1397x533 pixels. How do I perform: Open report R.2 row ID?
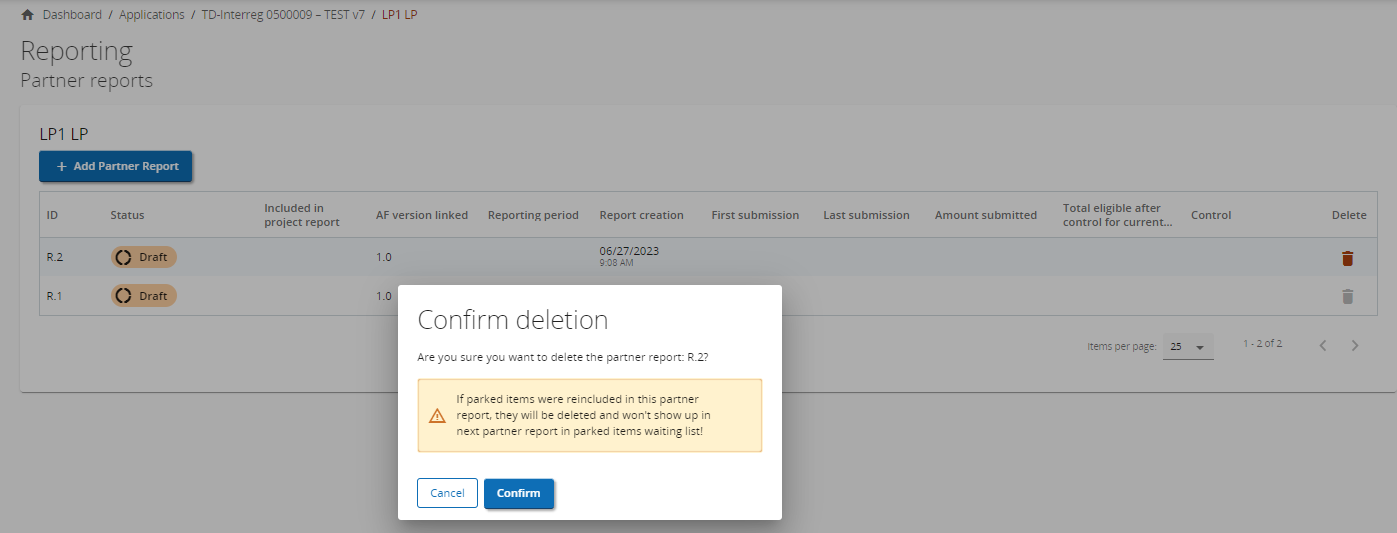pos(55,257)
